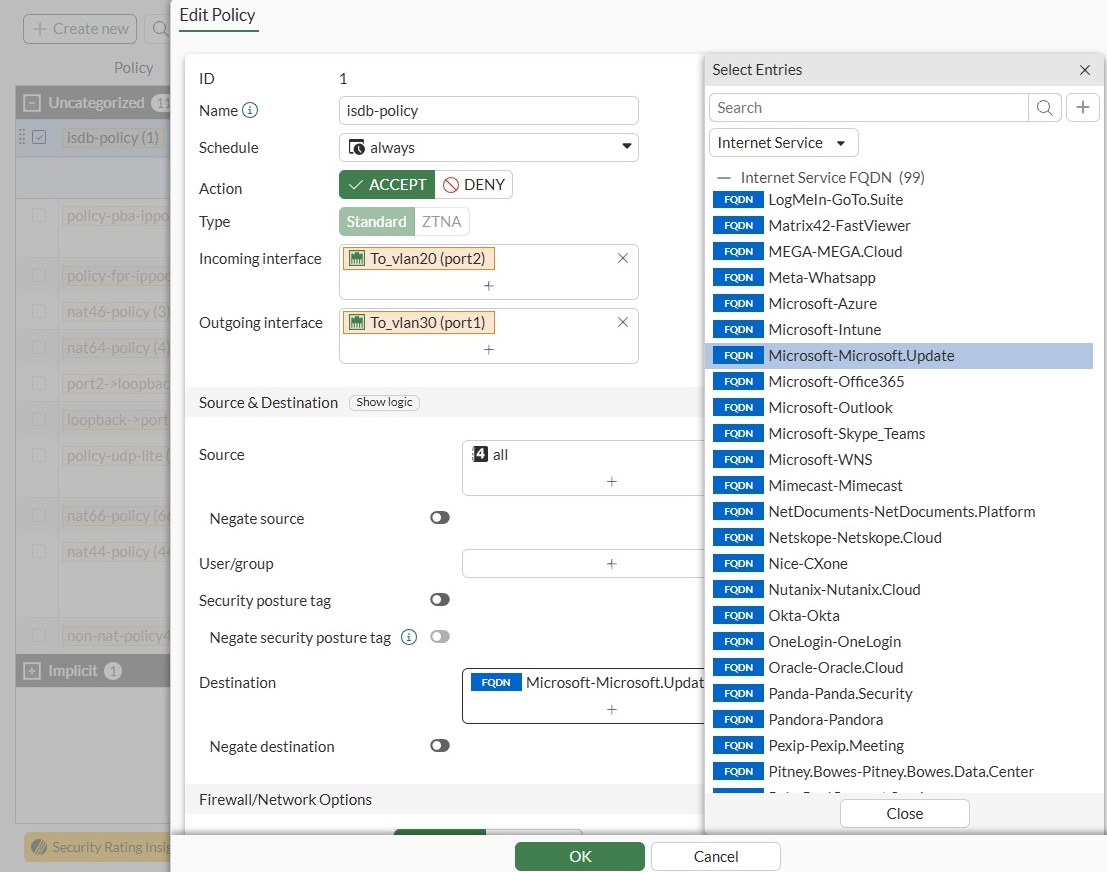This screenshot has height=872, width=1107.
Task: Remove To_vlan20 (port2) incoming interface with X
Action: [x=622, y=258]
